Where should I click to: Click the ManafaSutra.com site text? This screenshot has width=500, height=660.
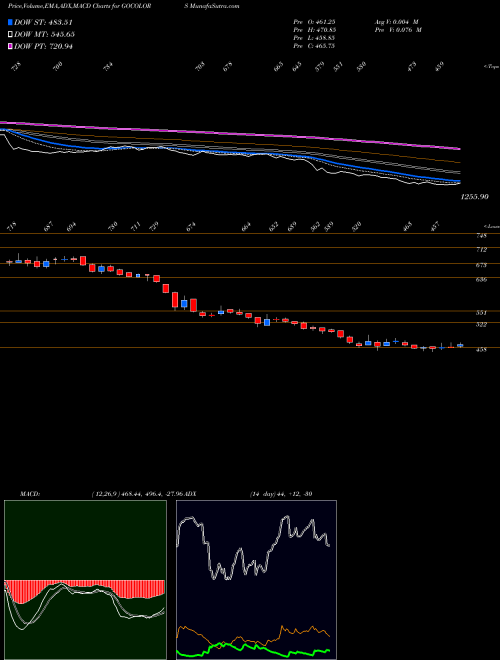[x=212, y=6]
